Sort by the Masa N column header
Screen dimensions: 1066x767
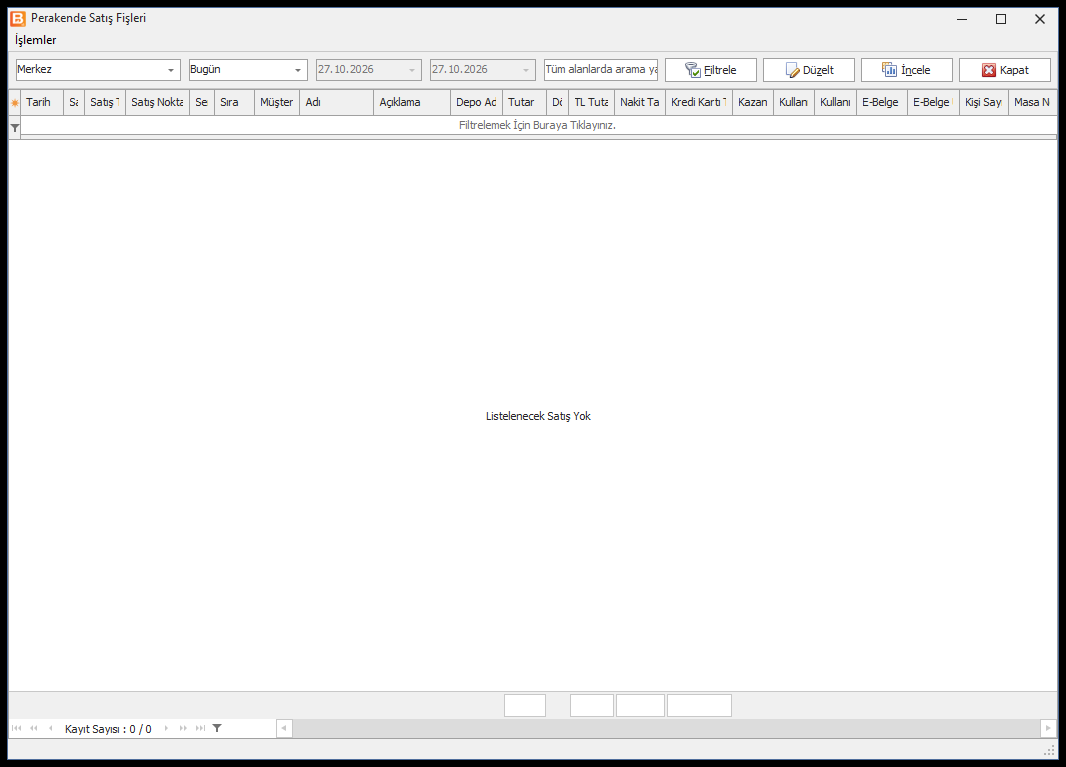1033,103
